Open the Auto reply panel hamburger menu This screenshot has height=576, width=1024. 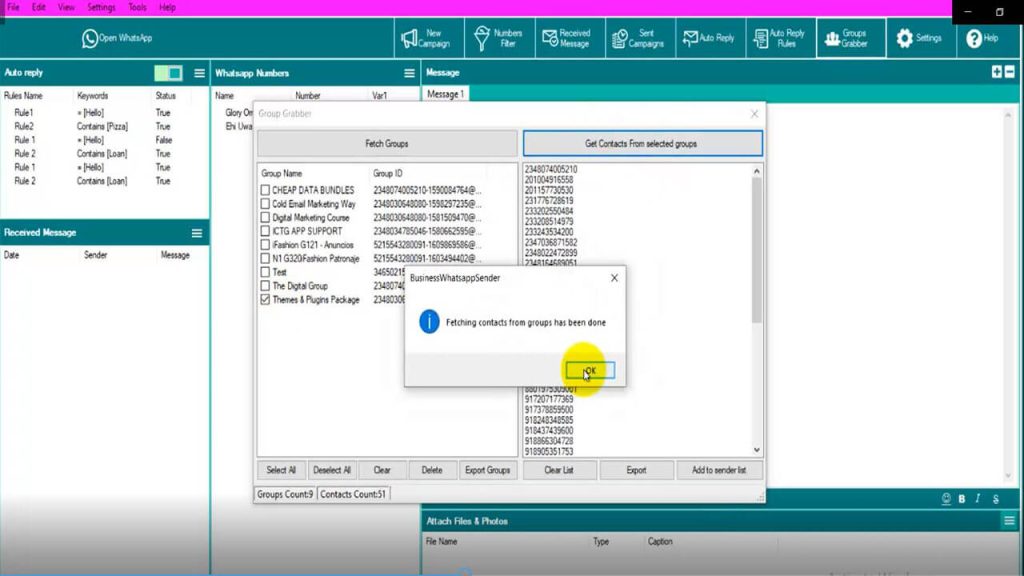[199, 73]
